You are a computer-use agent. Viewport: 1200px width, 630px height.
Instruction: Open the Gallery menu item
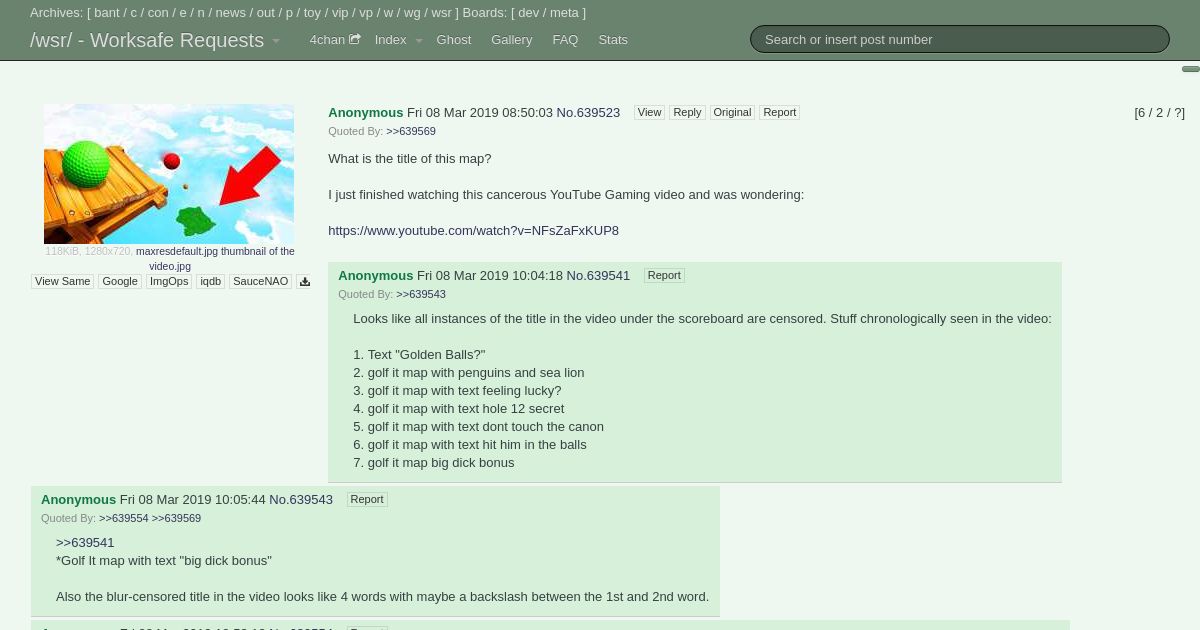[511, 40]
